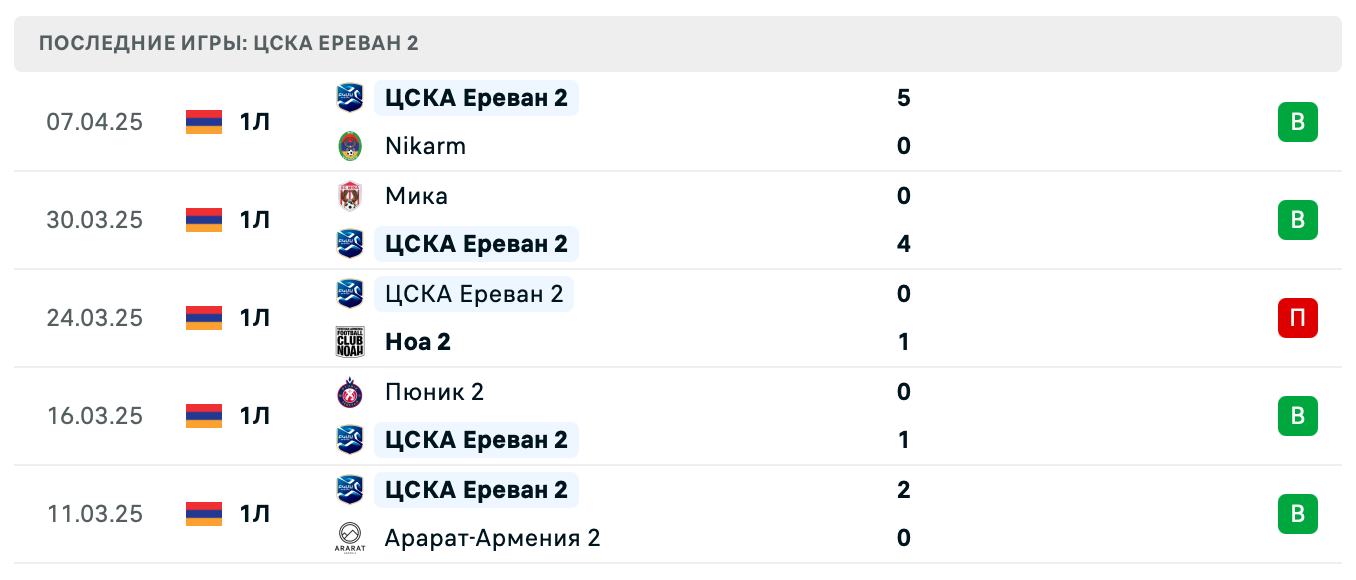Image resolution: width=1356 pixels, height=580 pixels.
Task: Select the highlighted ЦСКА Ереван 2 chip on 30.03.25
Action: [x=476, y=244]
